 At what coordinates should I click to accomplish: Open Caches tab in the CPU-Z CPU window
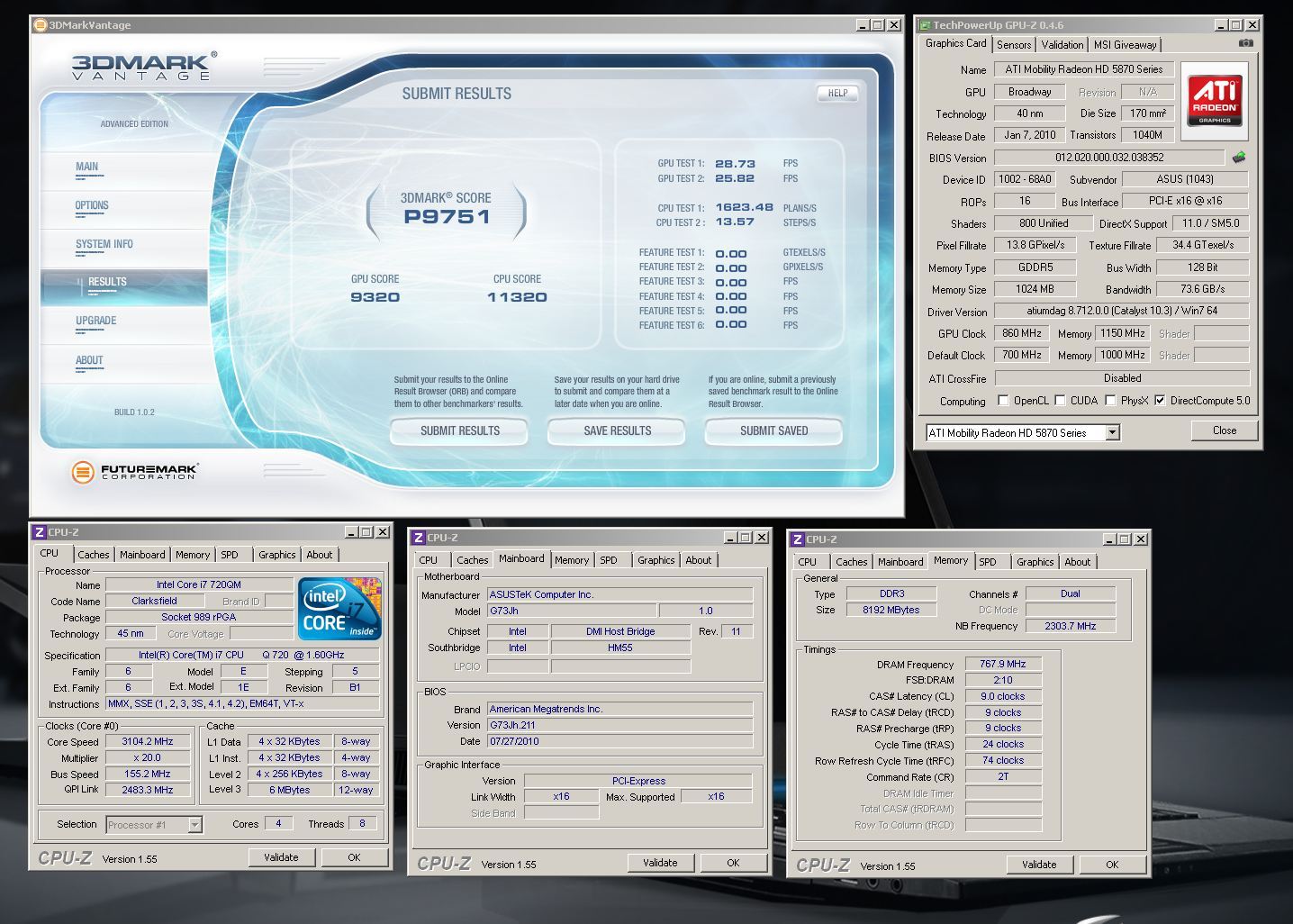coord(93,555)
